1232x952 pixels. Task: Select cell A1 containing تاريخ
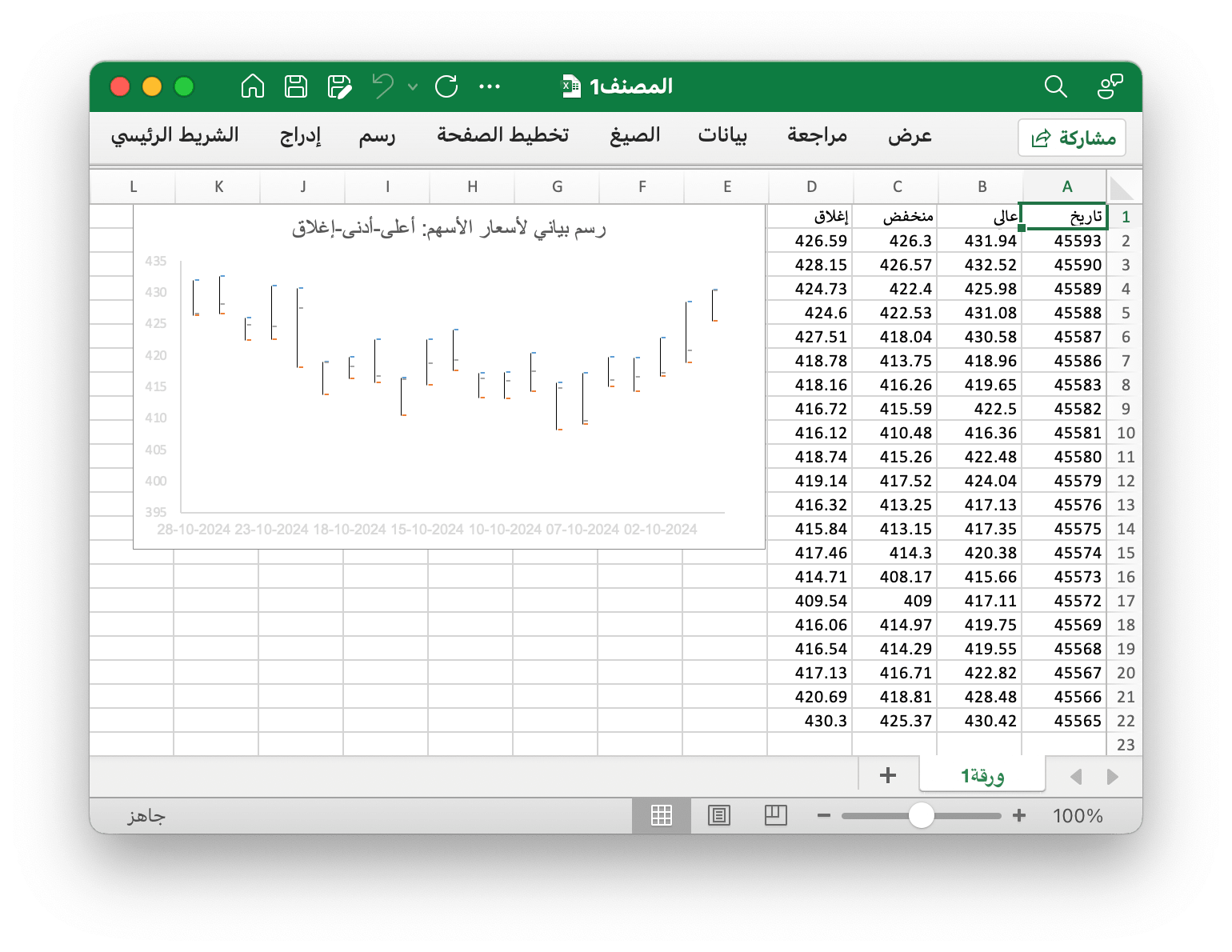[1064, 216]
